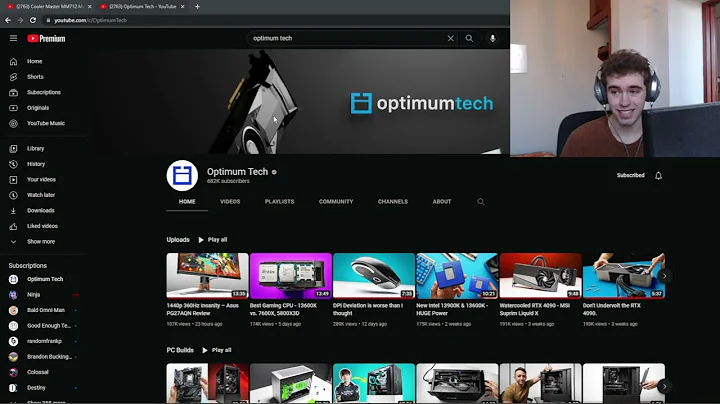Open Best Gaming CPU 13600K video thumbnail

pyautogui.click(x=291, y=275)
